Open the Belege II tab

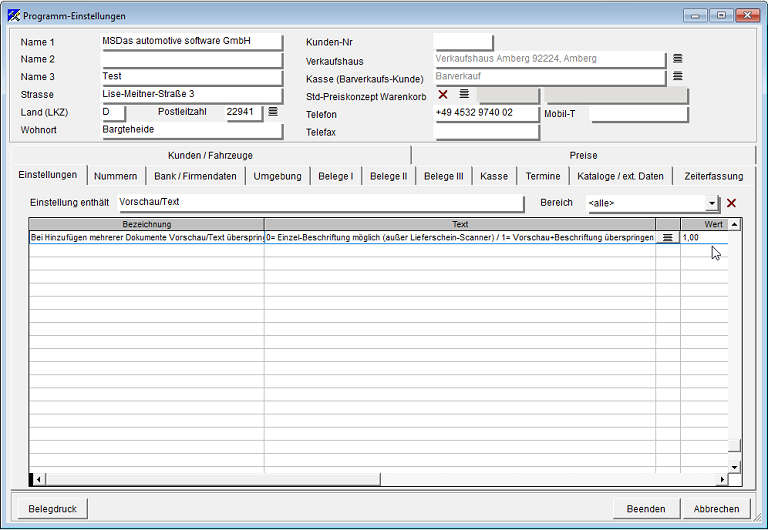(x=388, y=176)
